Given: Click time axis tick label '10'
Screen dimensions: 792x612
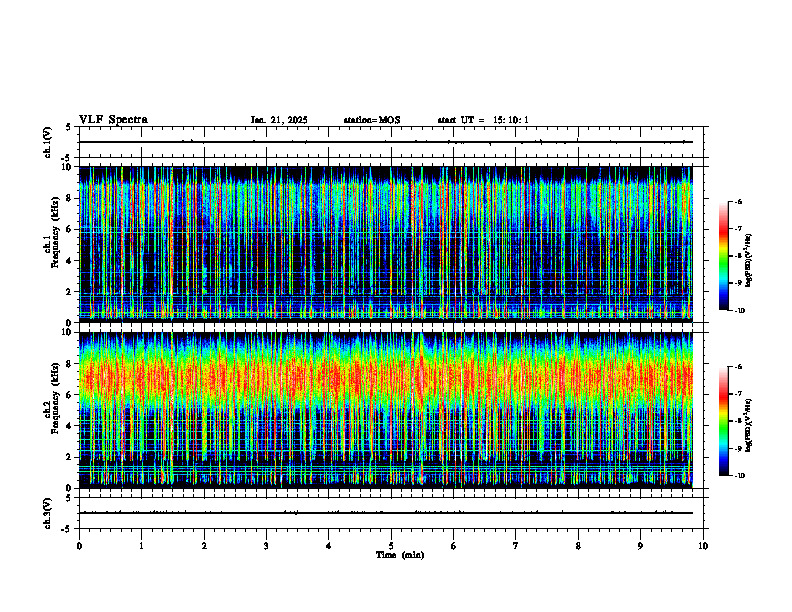Looking at the screenshot, I should 703,546.
